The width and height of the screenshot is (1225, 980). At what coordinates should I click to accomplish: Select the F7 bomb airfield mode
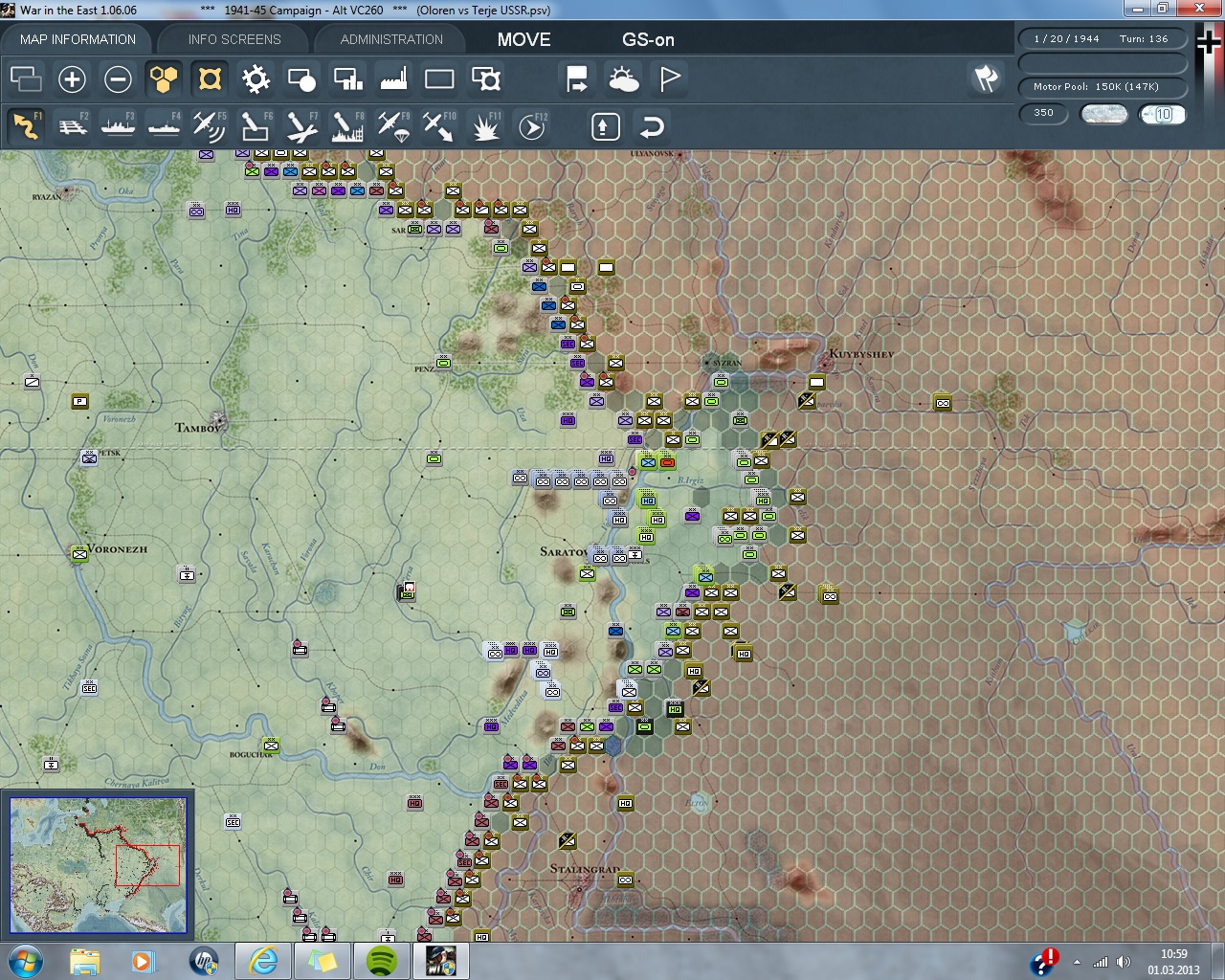pos(301,125)
